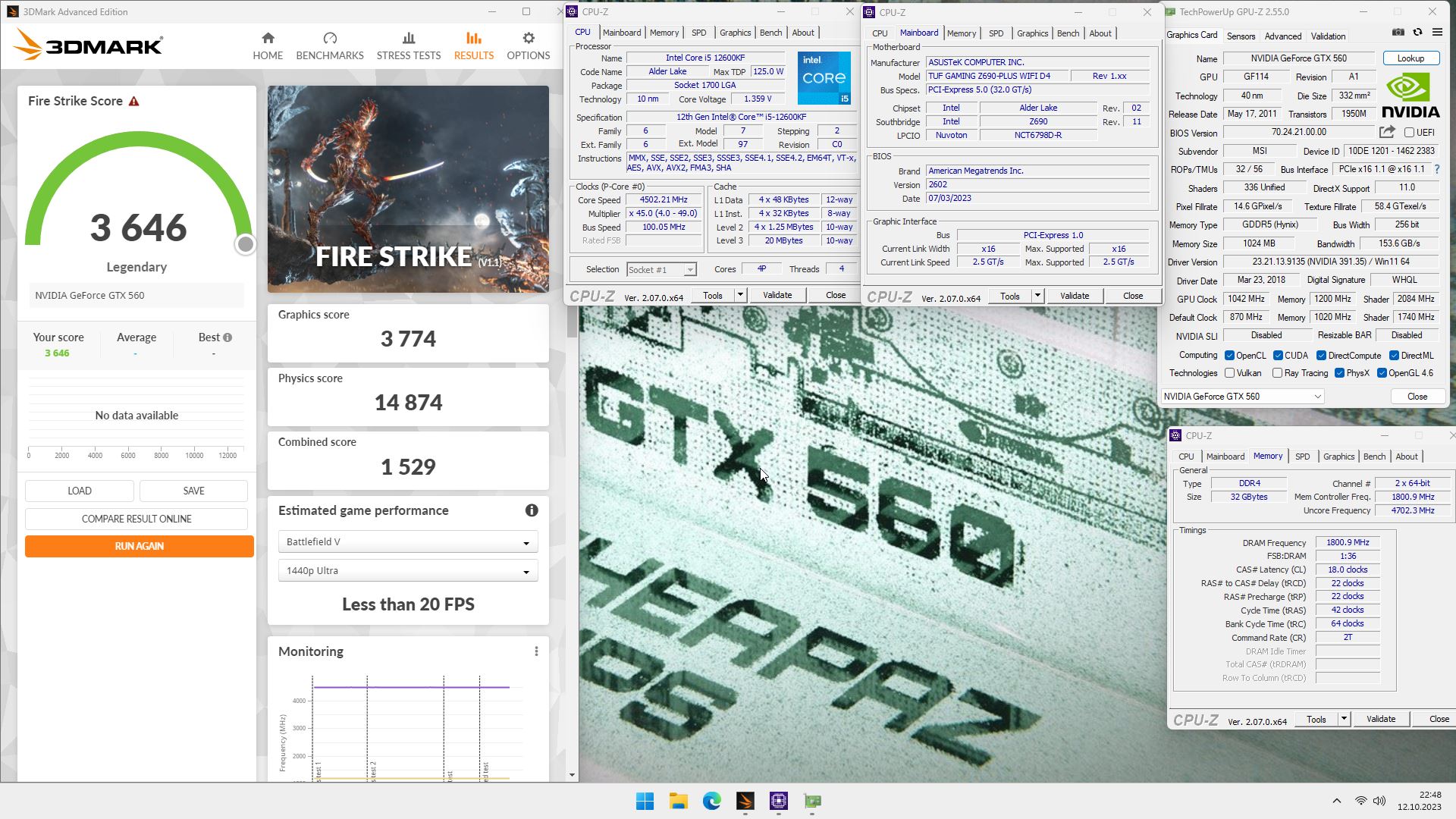Open the Monitoring panel three-dot menu
Image resolution: width=1456 pixels, height=819 pixels.
536,651
